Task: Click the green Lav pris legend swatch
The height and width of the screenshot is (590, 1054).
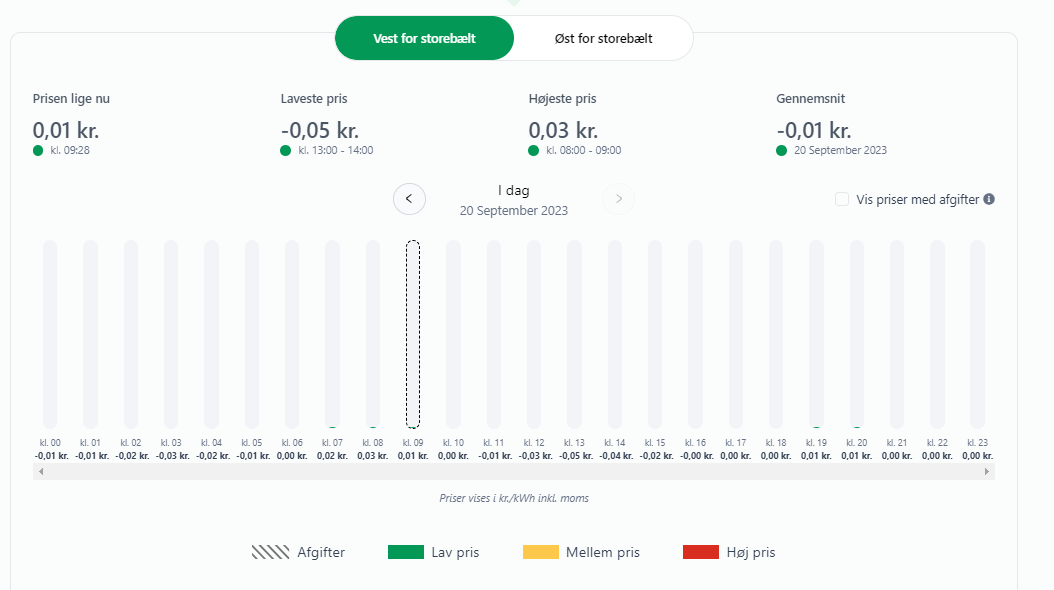Action: (405, 552)
